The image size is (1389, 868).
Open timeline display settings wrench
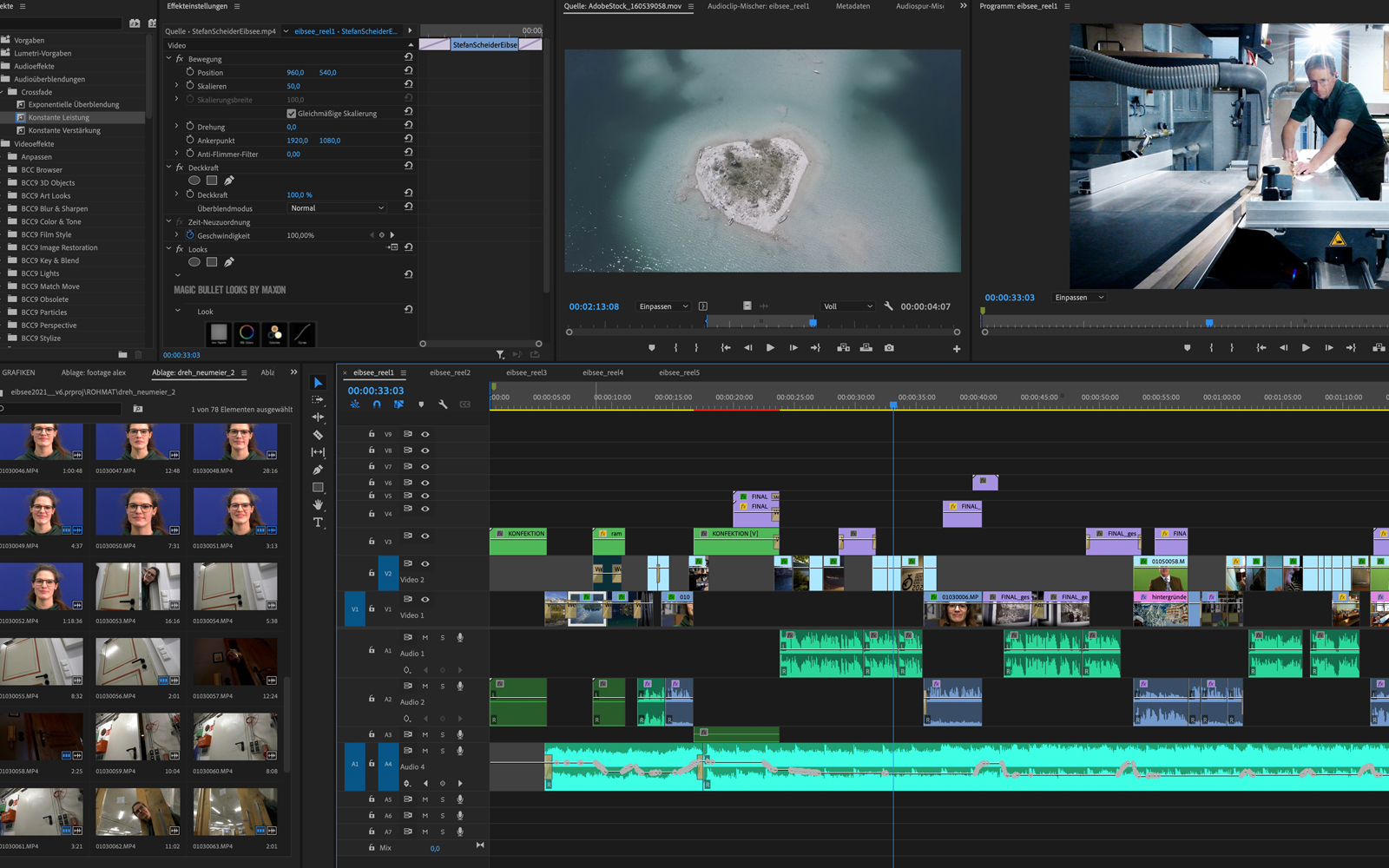[443, 404]
